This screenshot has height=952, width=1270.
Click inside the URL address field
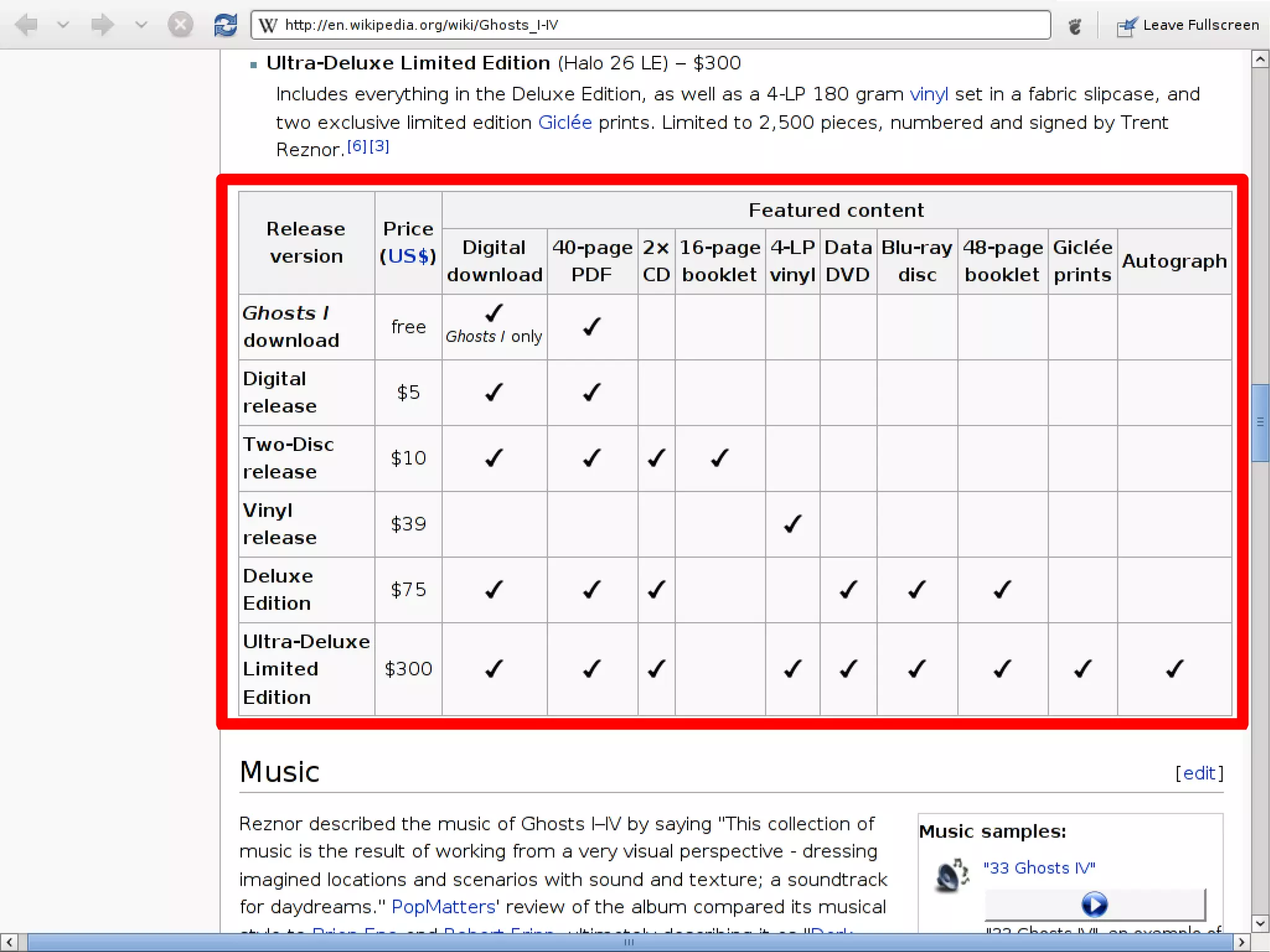pyautogui.click(x=651, y=25)
